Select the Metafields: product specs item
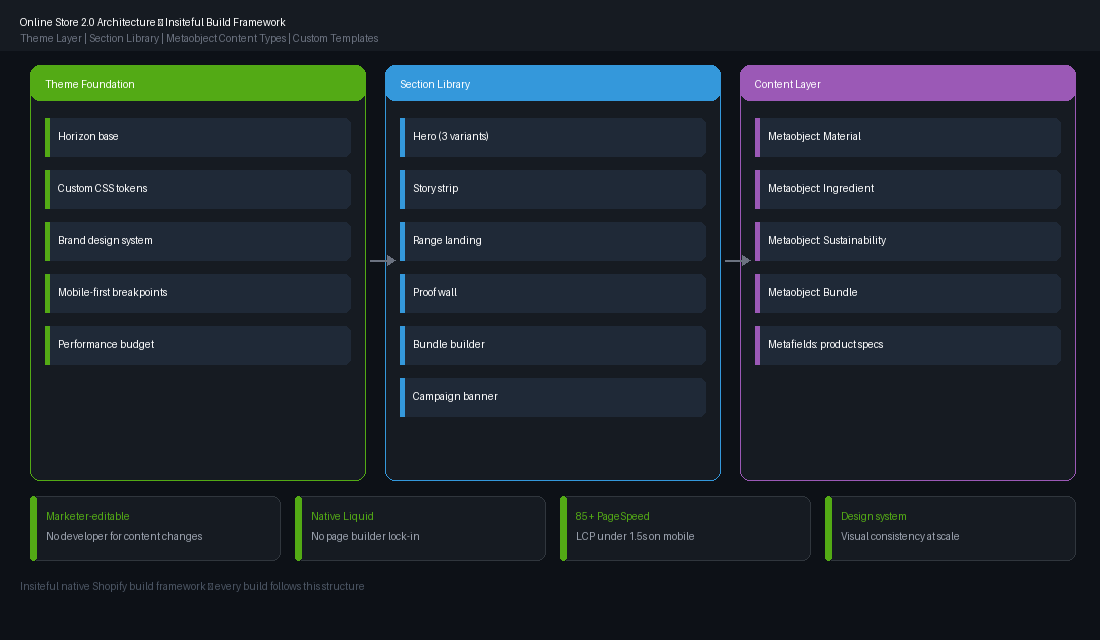 tap(908, 345)
